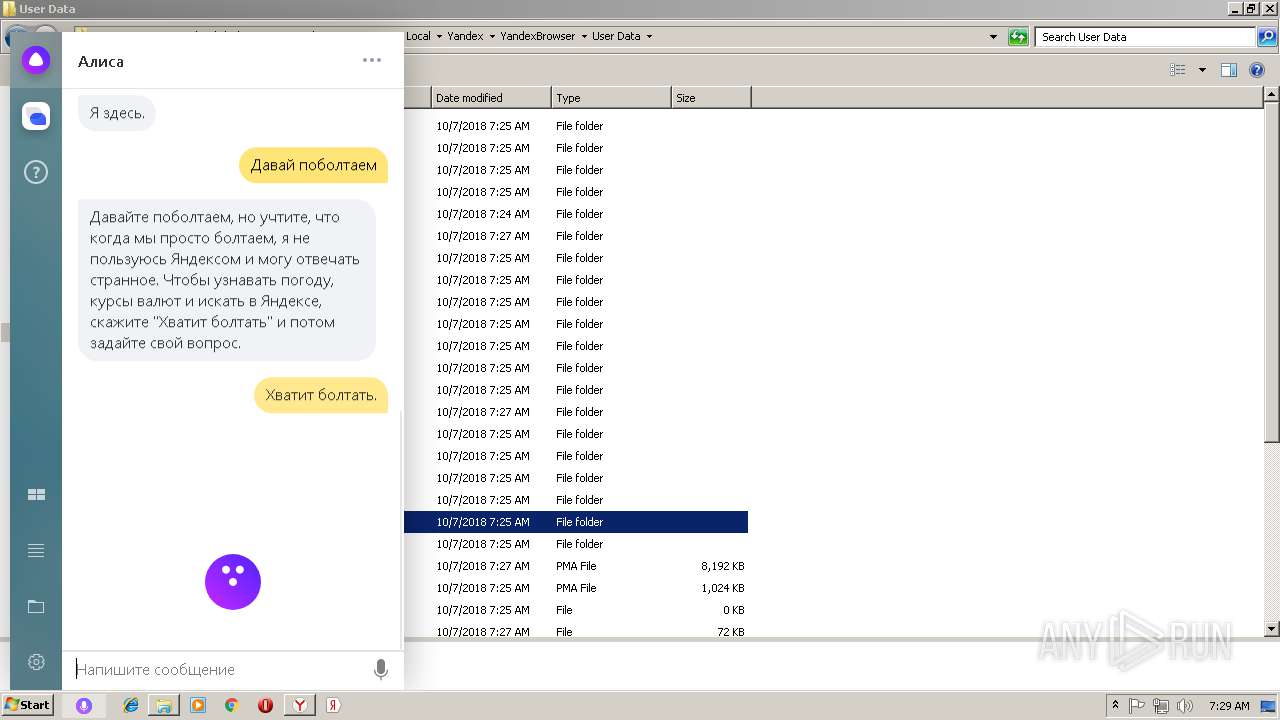Expand the dropdown arrow after Yandex breadcrumb
The image size is (1280, 720).
(491, 37)
